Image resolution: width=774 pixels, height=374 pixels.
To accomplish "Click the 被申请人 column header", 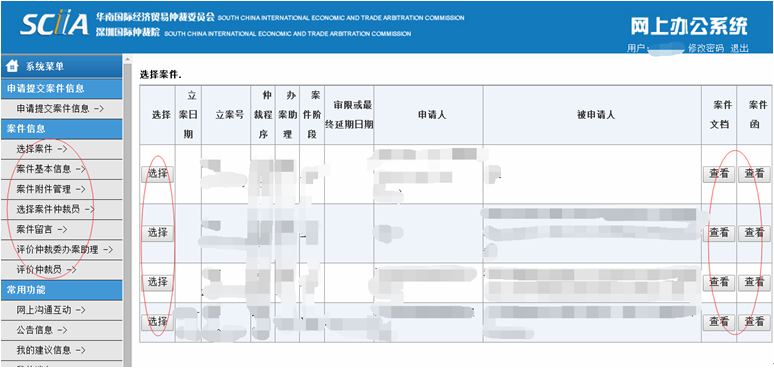I will [592, 115].
